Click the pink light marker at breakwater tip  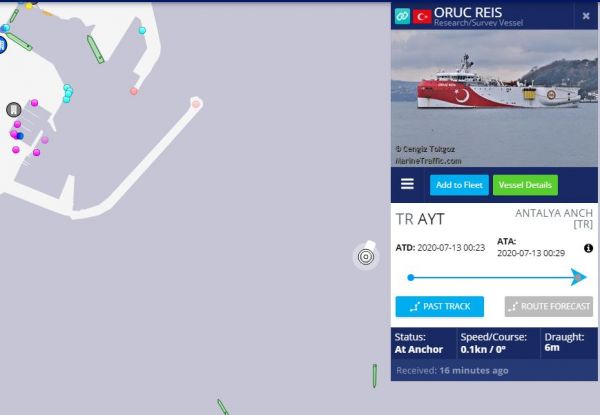click(196, 104)
